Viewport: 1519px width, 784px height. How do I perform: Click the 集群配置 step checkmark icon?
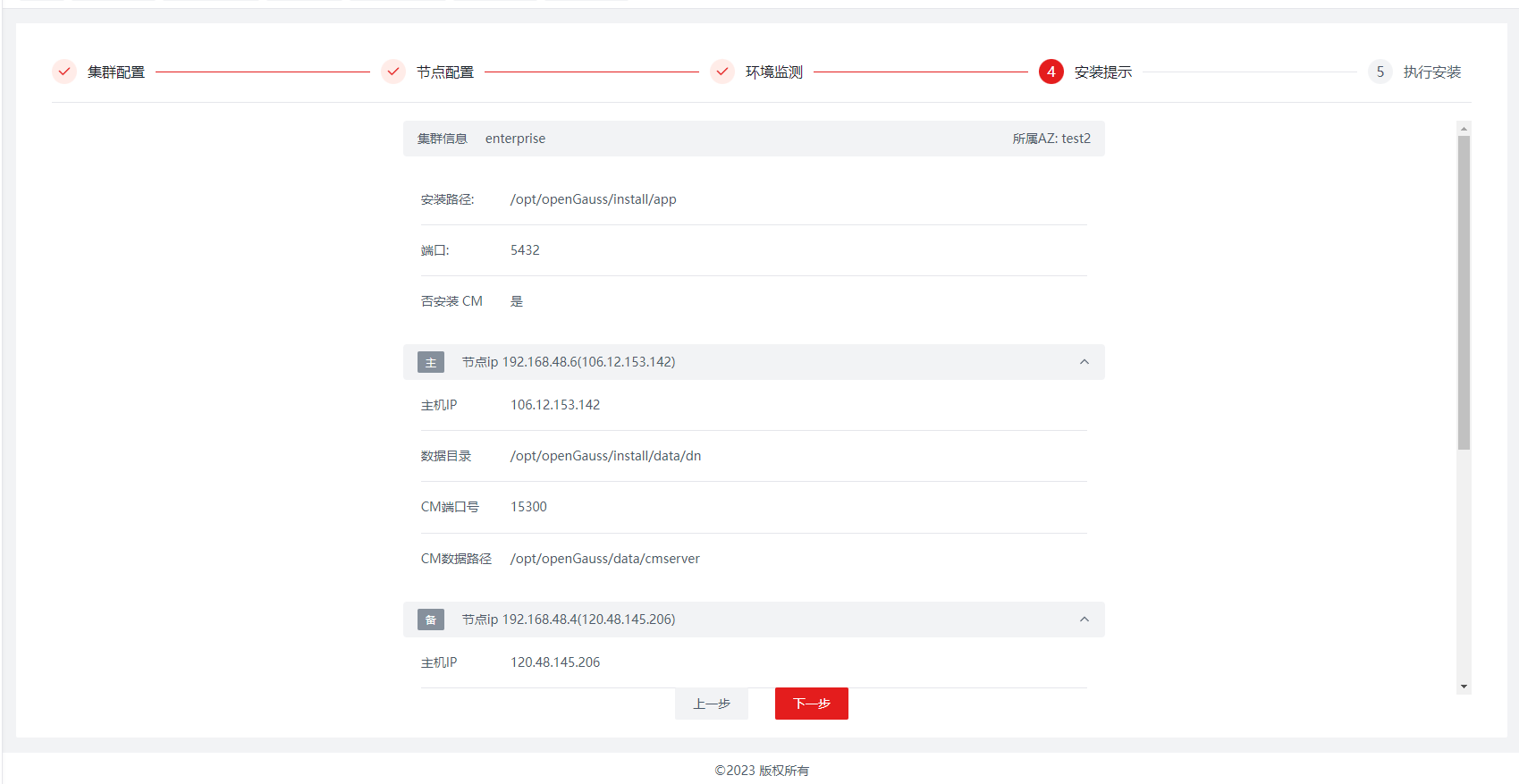click(x=64, y=72)
